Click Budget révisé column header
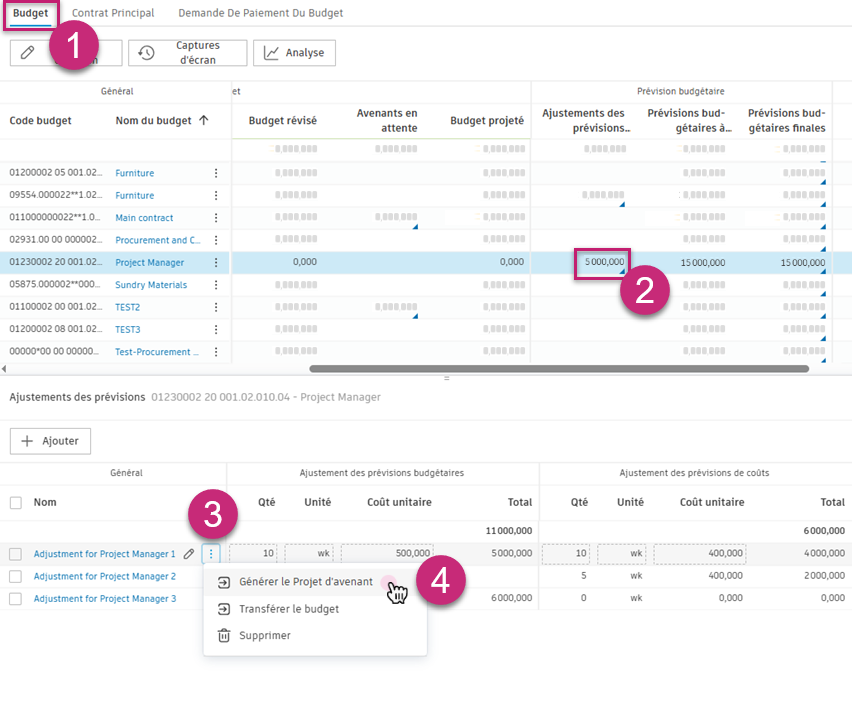This screenshot has width=852, height=702. [x=283, y=121]
